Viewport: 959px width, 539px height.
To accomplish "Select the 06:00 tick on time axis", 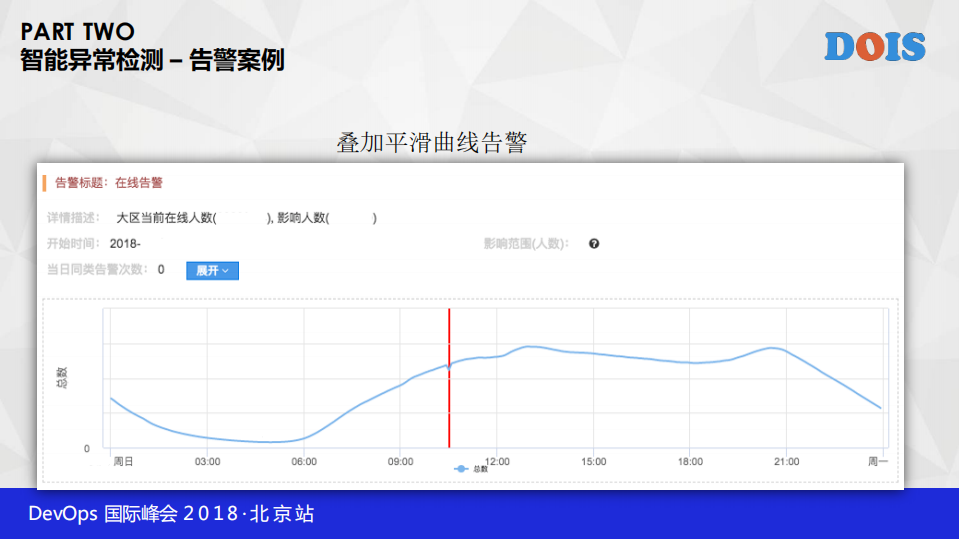I will [304, 461].
